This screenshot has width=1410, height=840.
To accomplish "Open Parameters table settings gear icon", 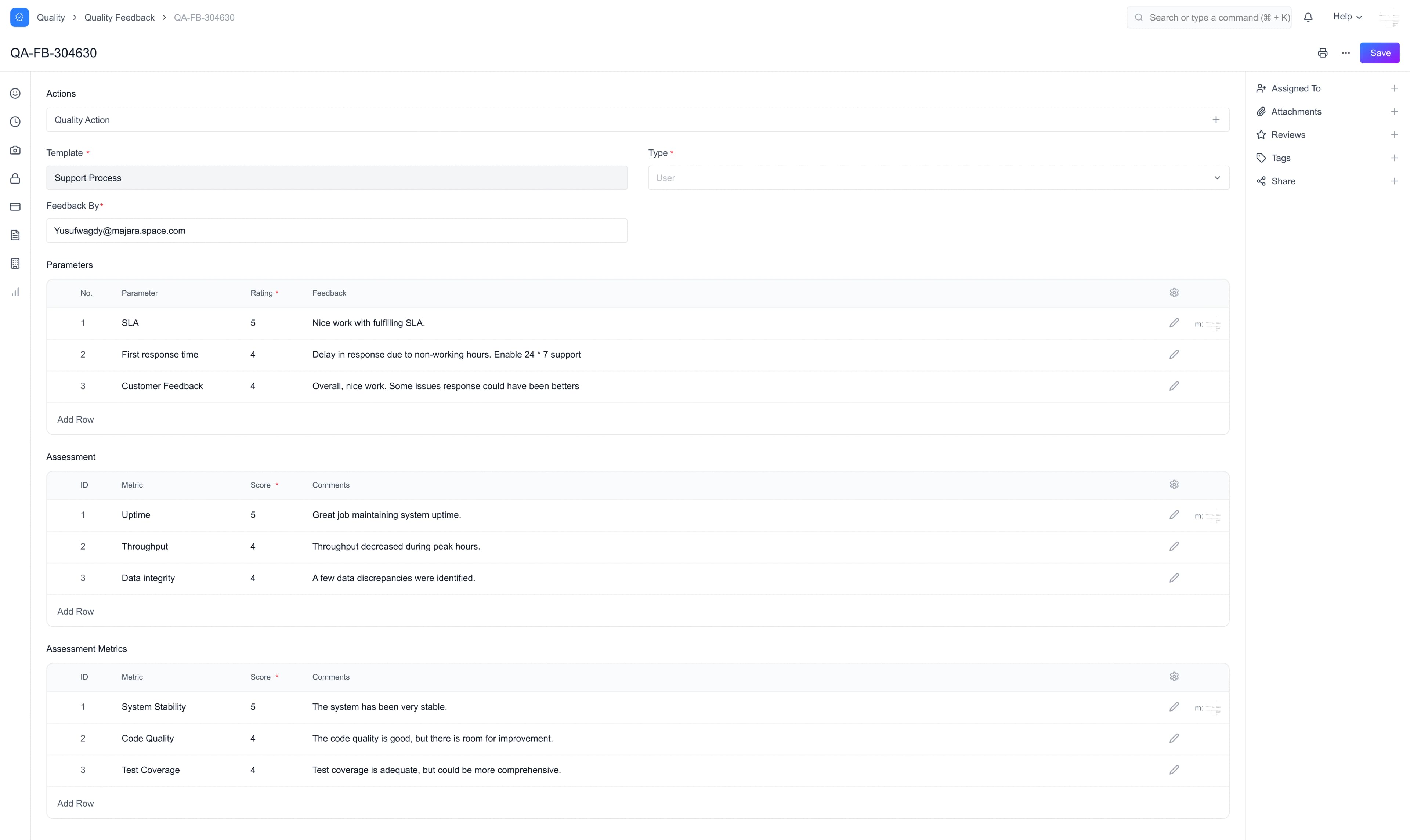I will click(1174, 292).
